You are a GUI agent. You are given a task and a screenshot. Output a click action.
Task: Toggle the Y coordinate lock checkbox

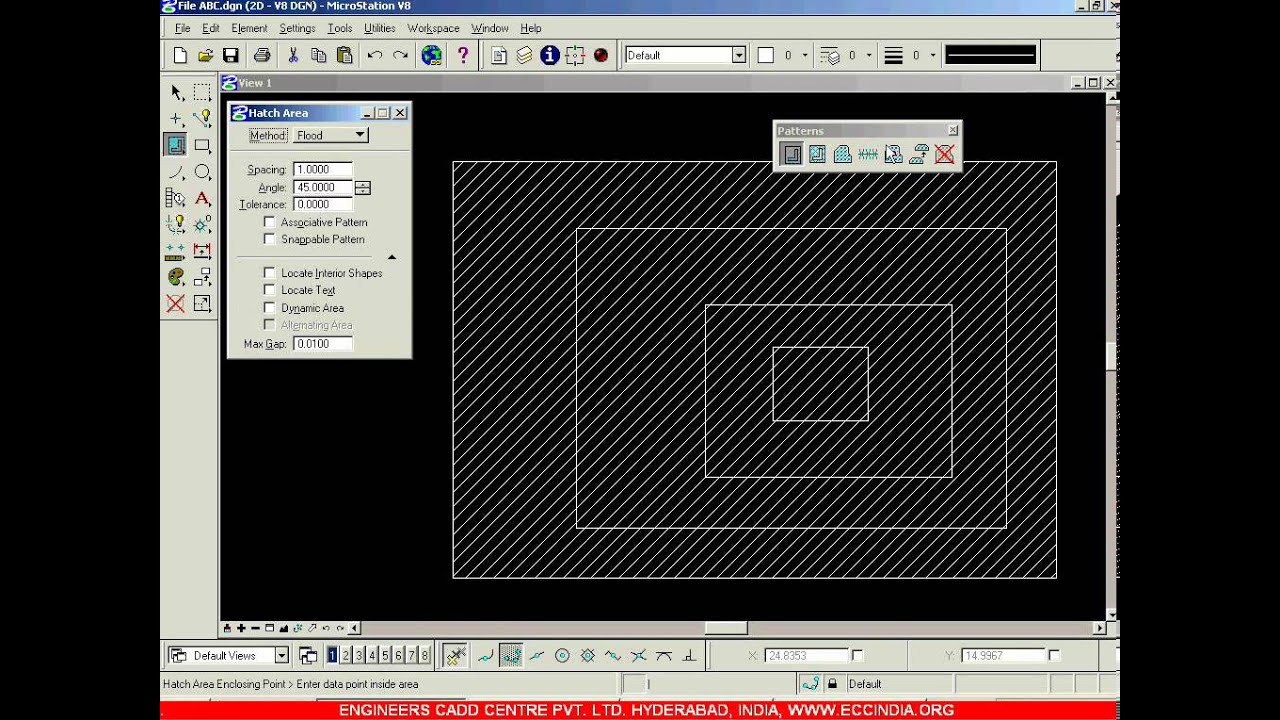[x=1054, y=656]
